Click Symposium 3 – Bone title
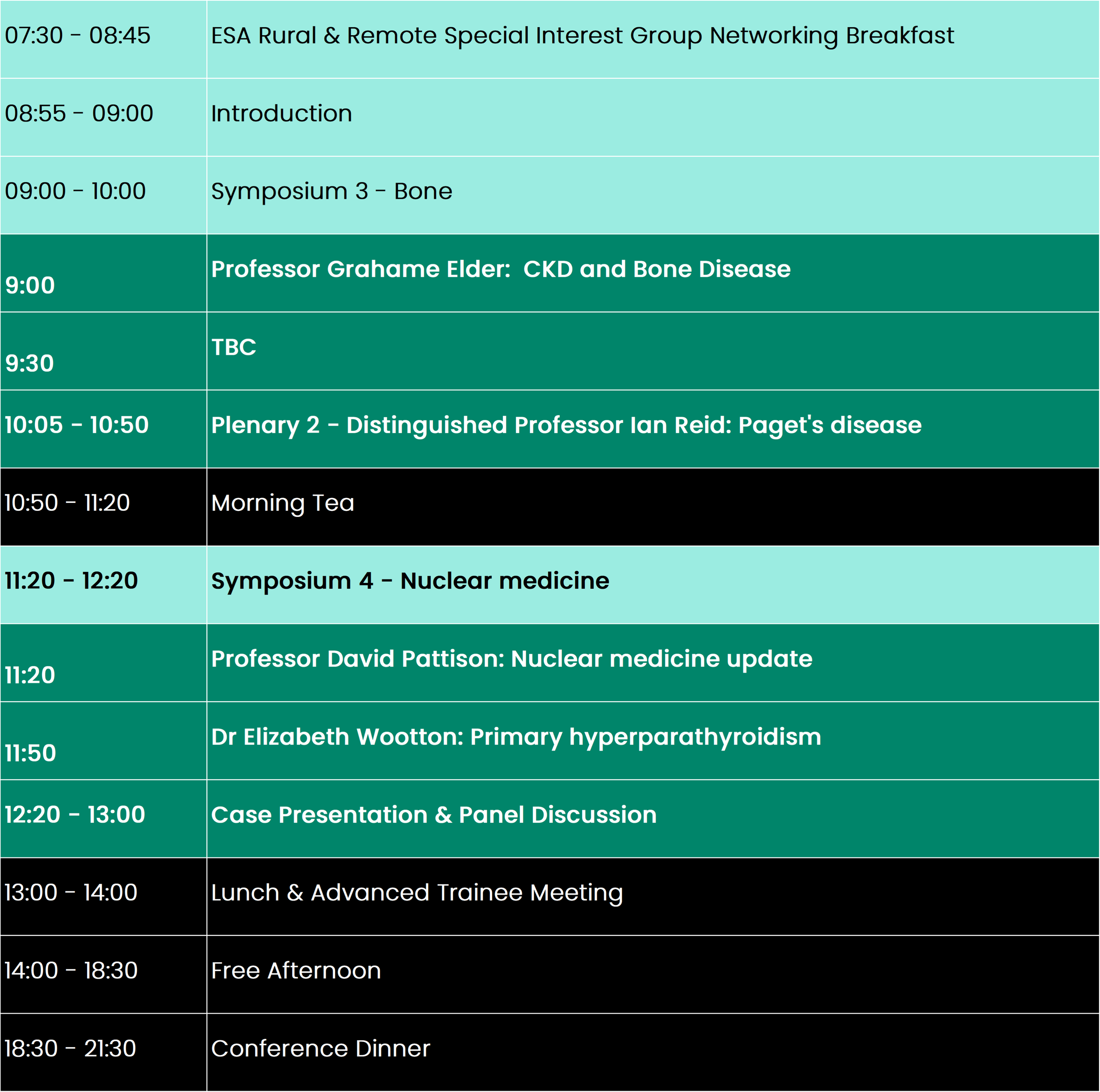Viewport: 1100px width, 1092px height. (331, 191)
